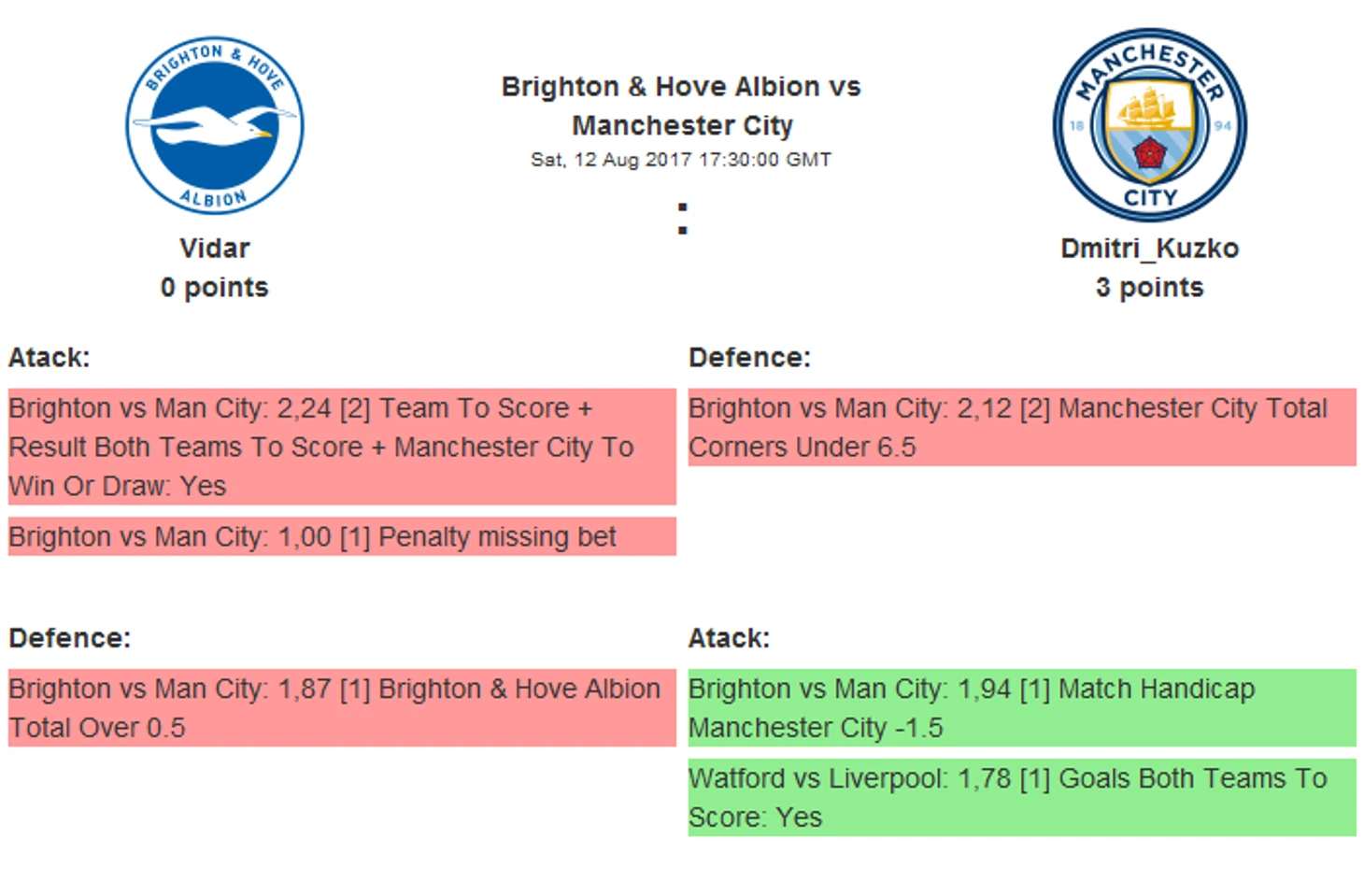
Task: Click Dmitri_Kuzko's 3 points label
Action: click(1149, 288)
